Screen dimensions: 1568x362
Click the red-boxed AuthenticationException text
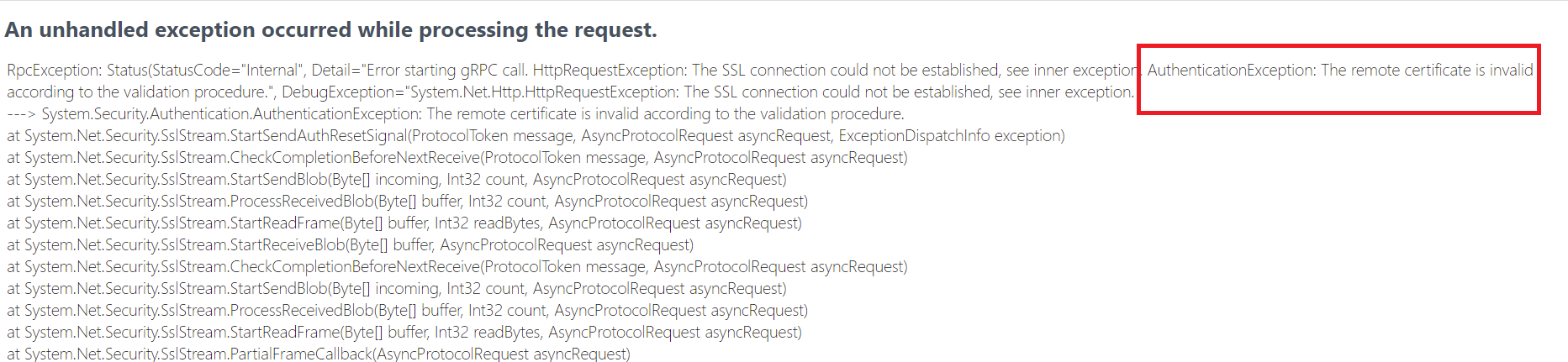click(x=1340, y=71)
